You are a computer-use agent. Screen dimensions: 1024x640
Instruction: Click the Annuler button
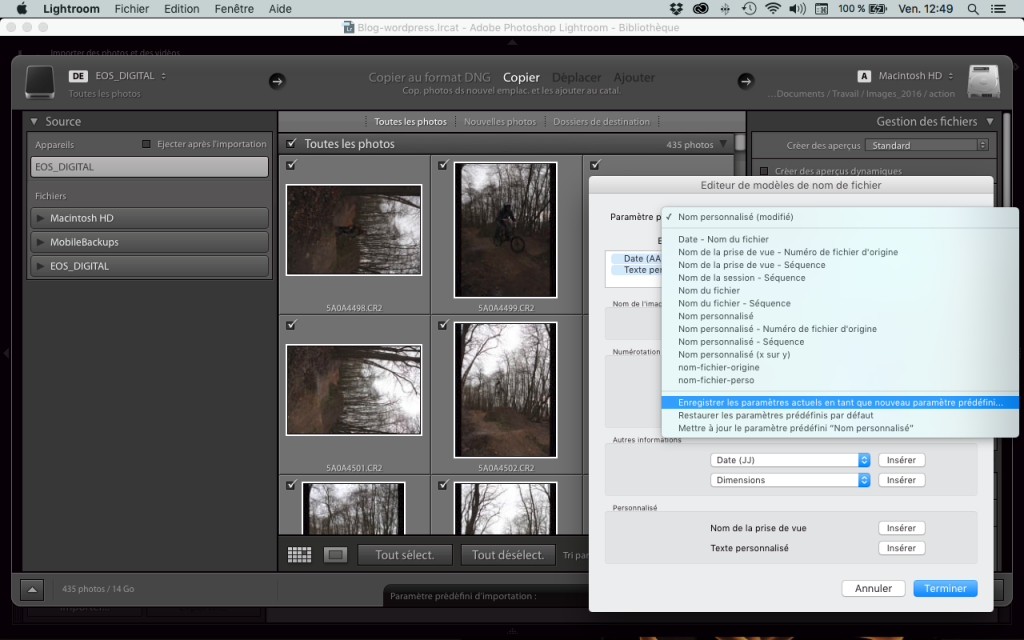tap(873, 588)
